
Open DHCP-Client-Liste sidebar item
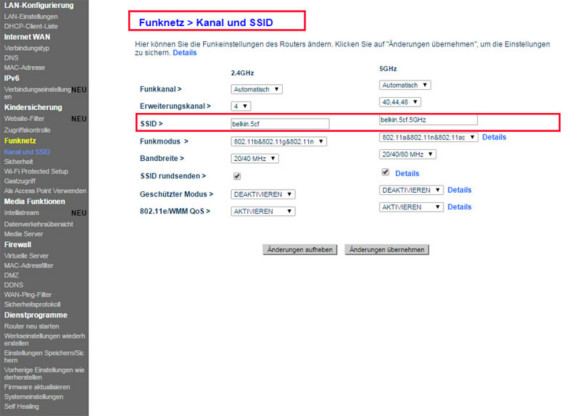(x=31, y=26)
